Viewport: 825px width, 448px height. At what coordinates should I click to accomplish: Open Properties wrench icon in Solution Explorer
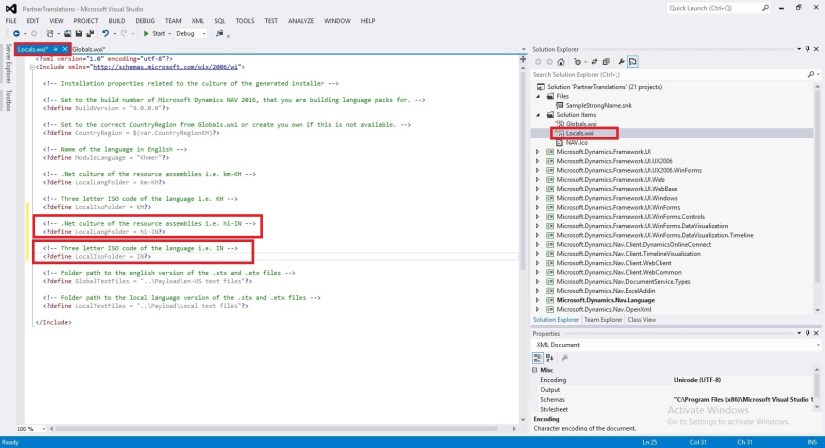coord(621,61)
